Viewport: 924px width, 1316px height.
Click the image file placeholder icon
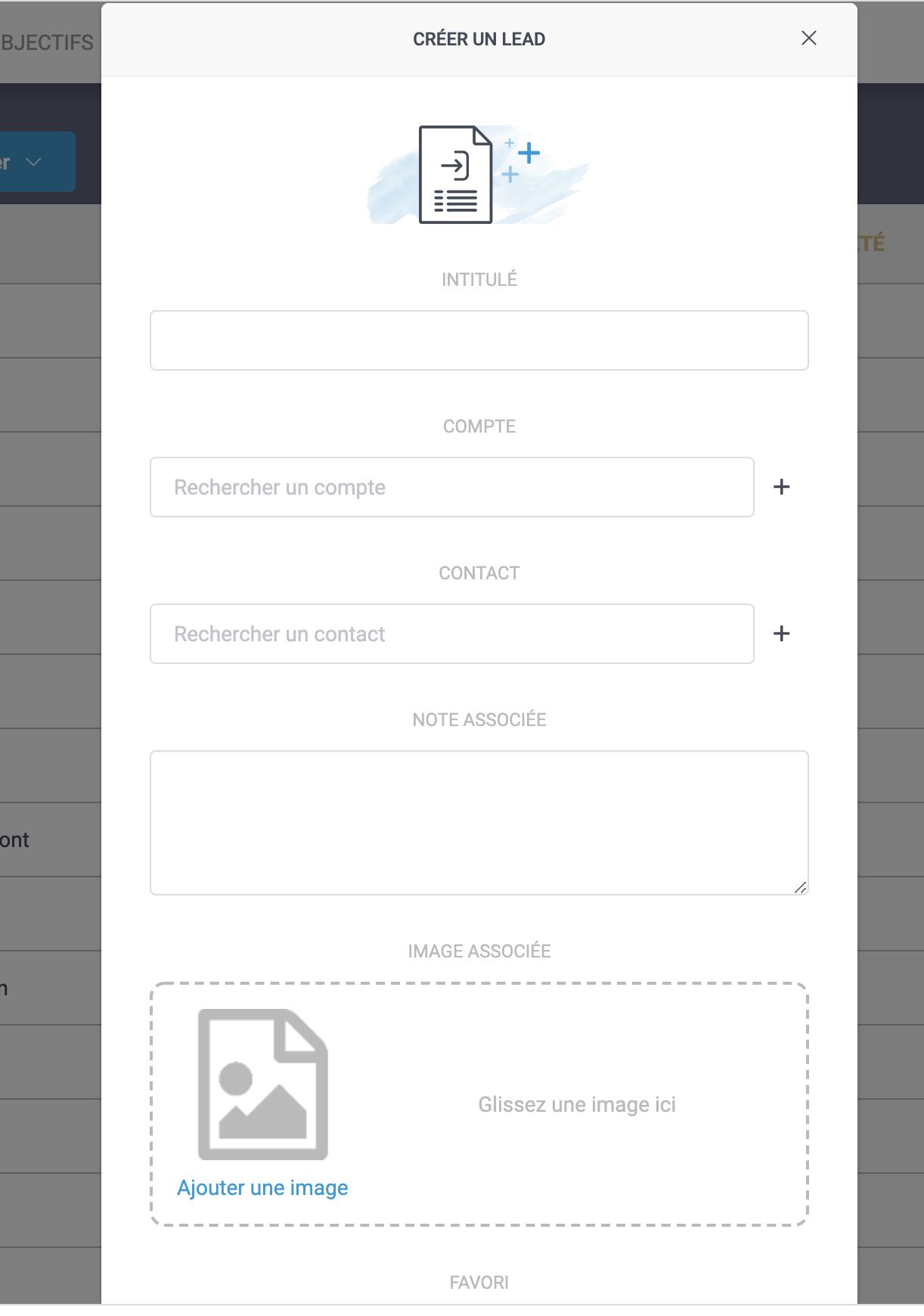[262, 1085]
